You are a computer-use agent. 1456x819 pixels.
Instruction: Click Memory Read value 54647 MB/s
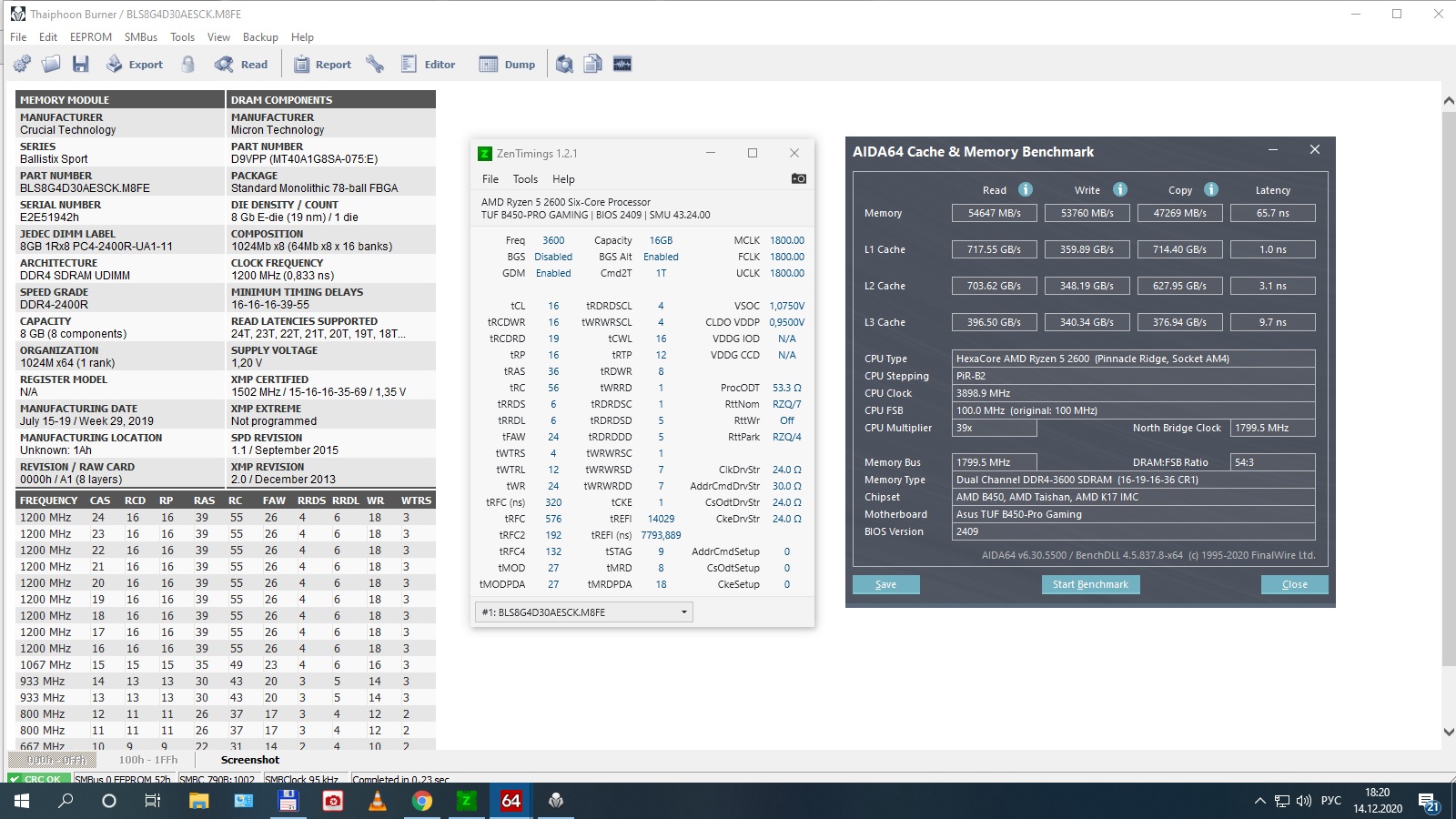(995, 213)
